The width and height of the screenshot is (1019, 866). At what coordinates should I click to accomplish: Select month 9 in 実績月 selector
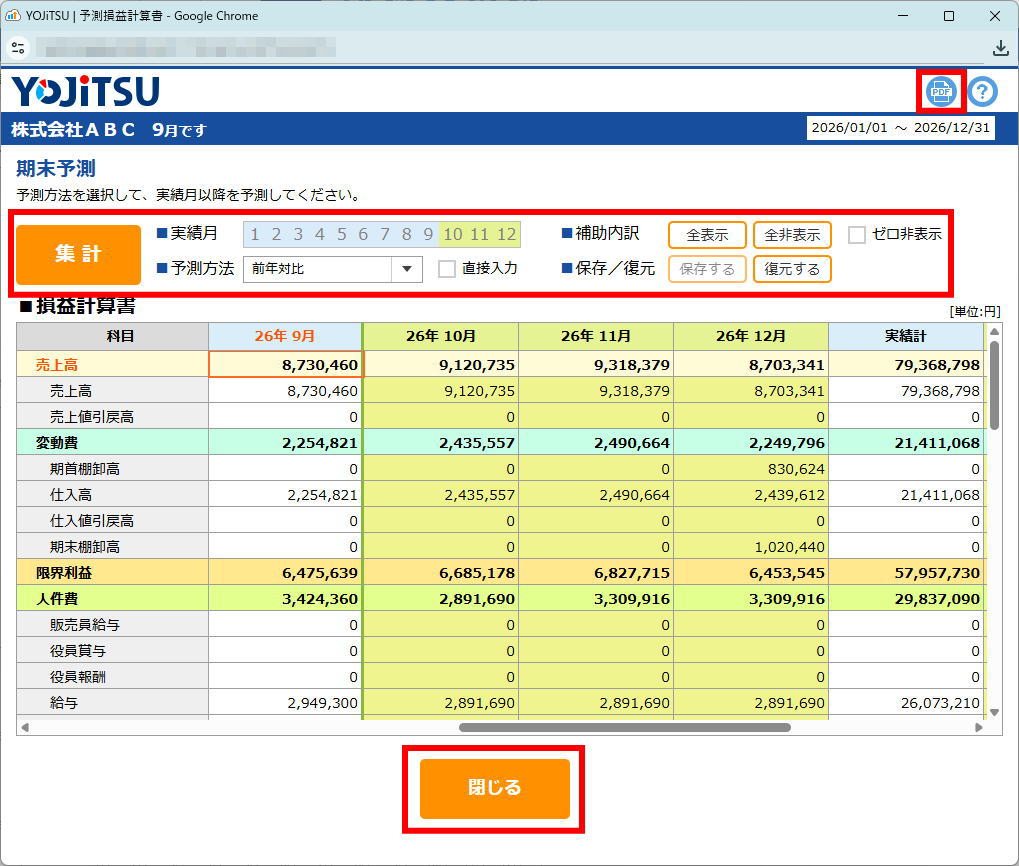point(428,235)
